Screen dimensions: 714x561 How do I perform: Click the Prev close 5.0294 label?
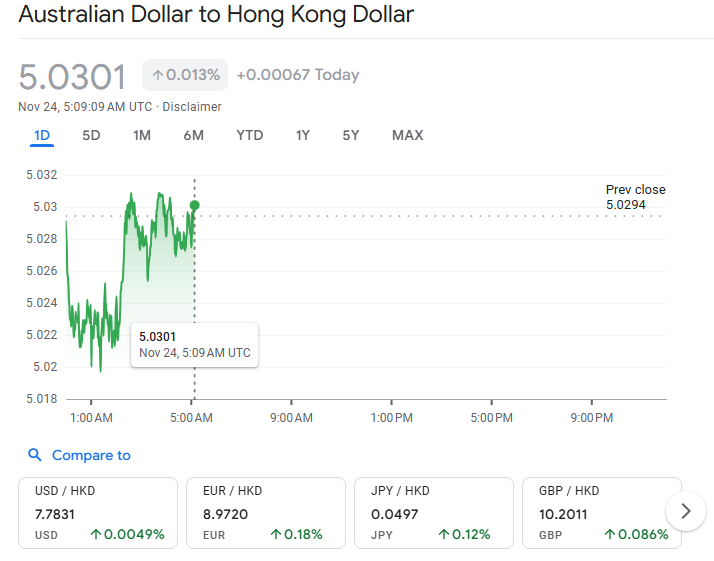click(x=635, y=197)
